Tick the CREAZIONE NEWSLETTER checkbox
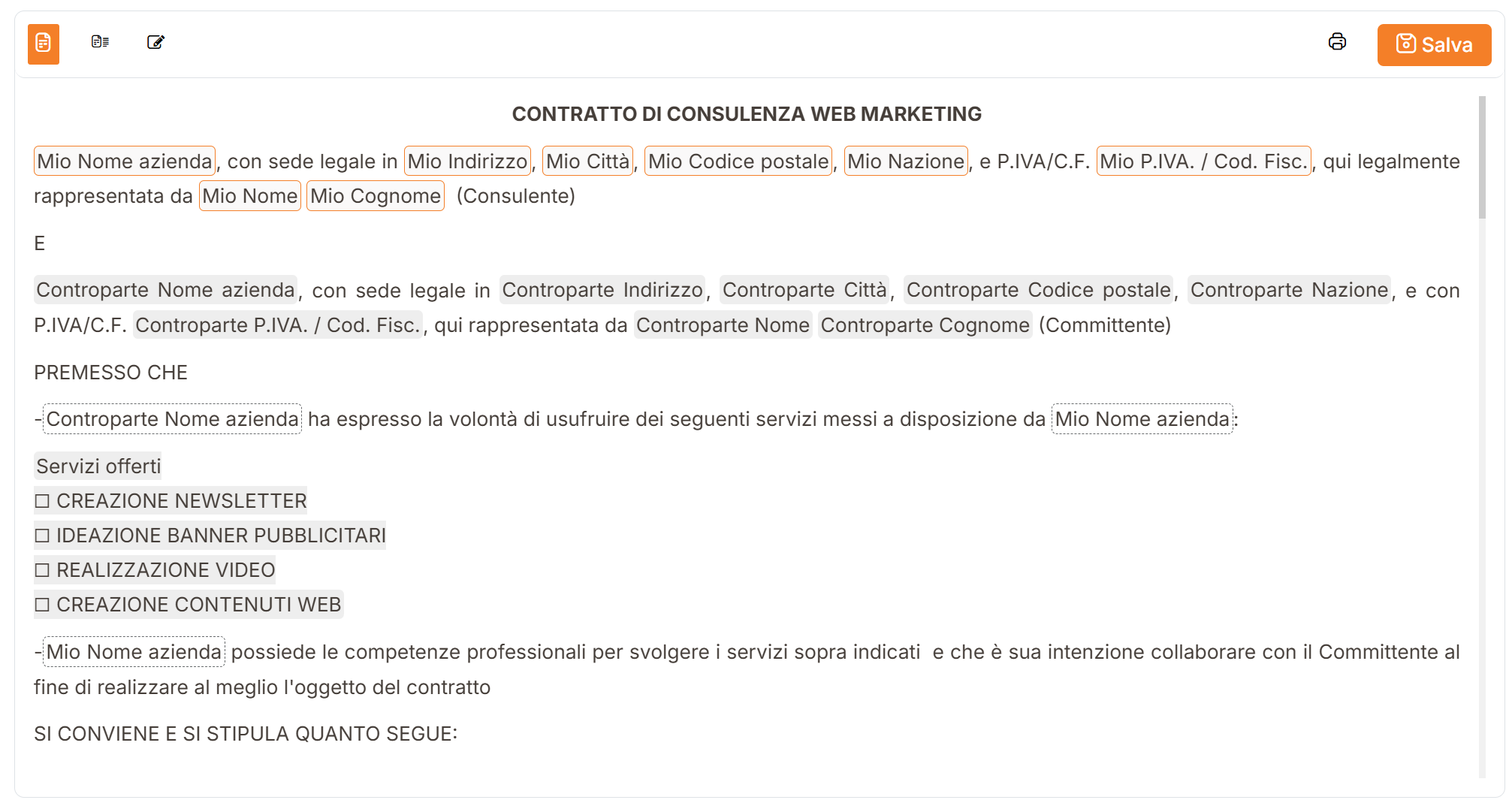The width and height of the screenshot is (1512, 809). point(42,501)
